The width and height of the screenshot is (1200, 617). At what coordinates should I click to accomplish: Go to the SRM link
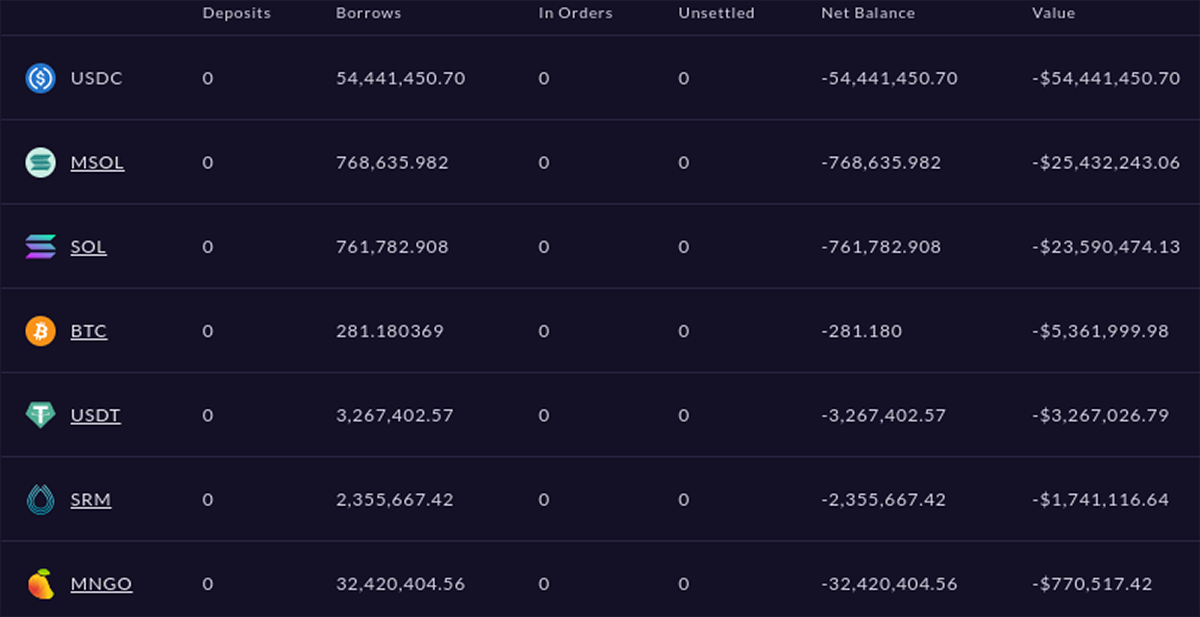point(90,499)
